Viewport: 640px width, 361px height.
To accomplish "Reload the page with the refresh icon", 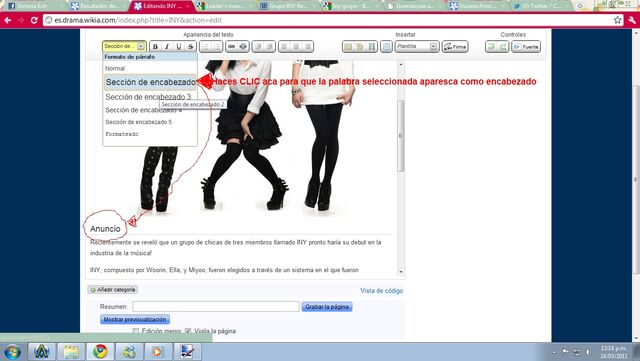I will click(x=34, y=20).
